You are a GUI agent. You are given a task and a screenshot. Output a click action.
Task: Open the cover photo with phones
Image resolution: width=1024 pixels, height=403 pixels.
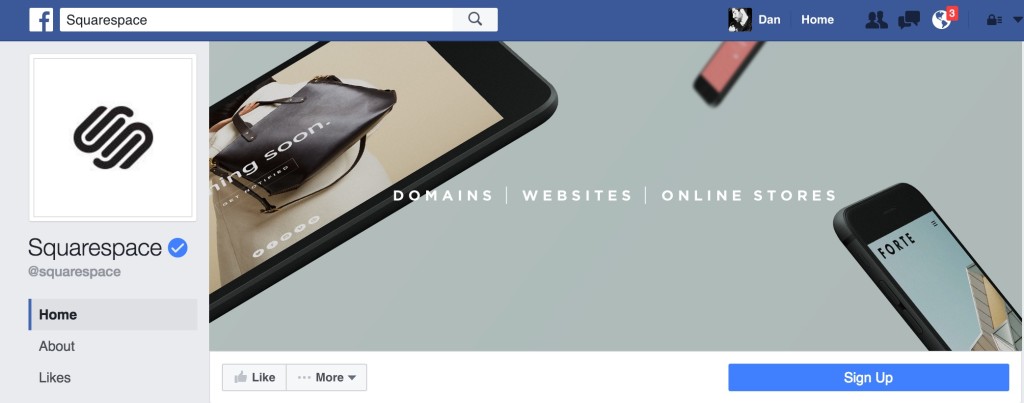click(x=616, y=196)
